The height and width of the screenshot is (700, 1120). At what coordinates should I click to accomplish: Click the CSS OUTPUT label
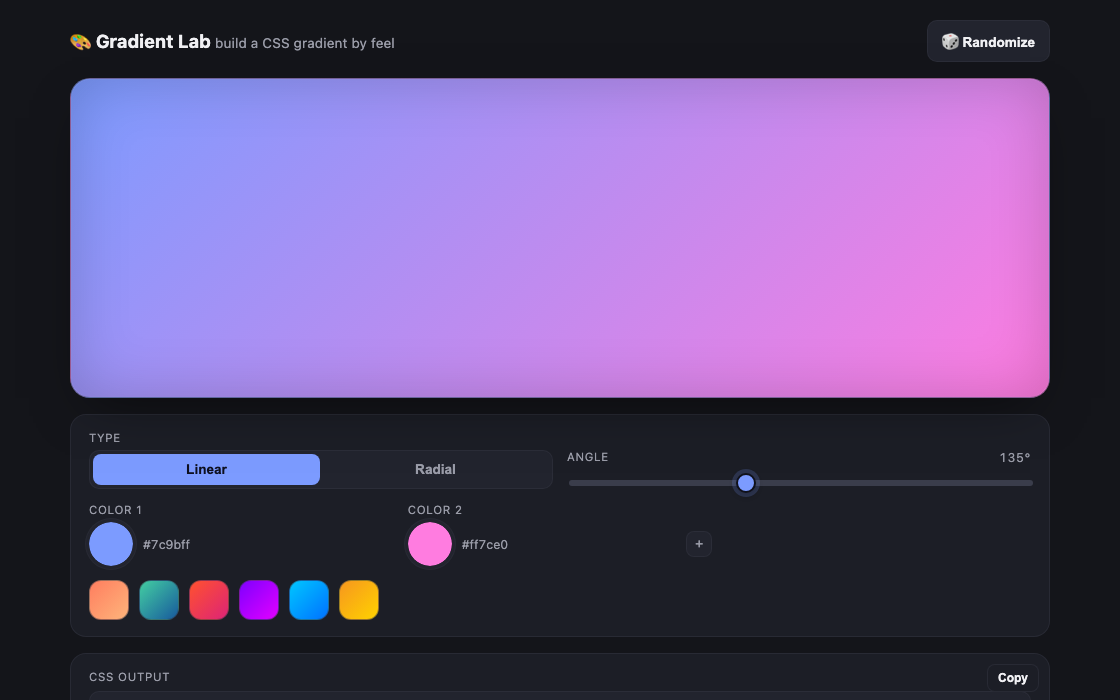(129, 677)
